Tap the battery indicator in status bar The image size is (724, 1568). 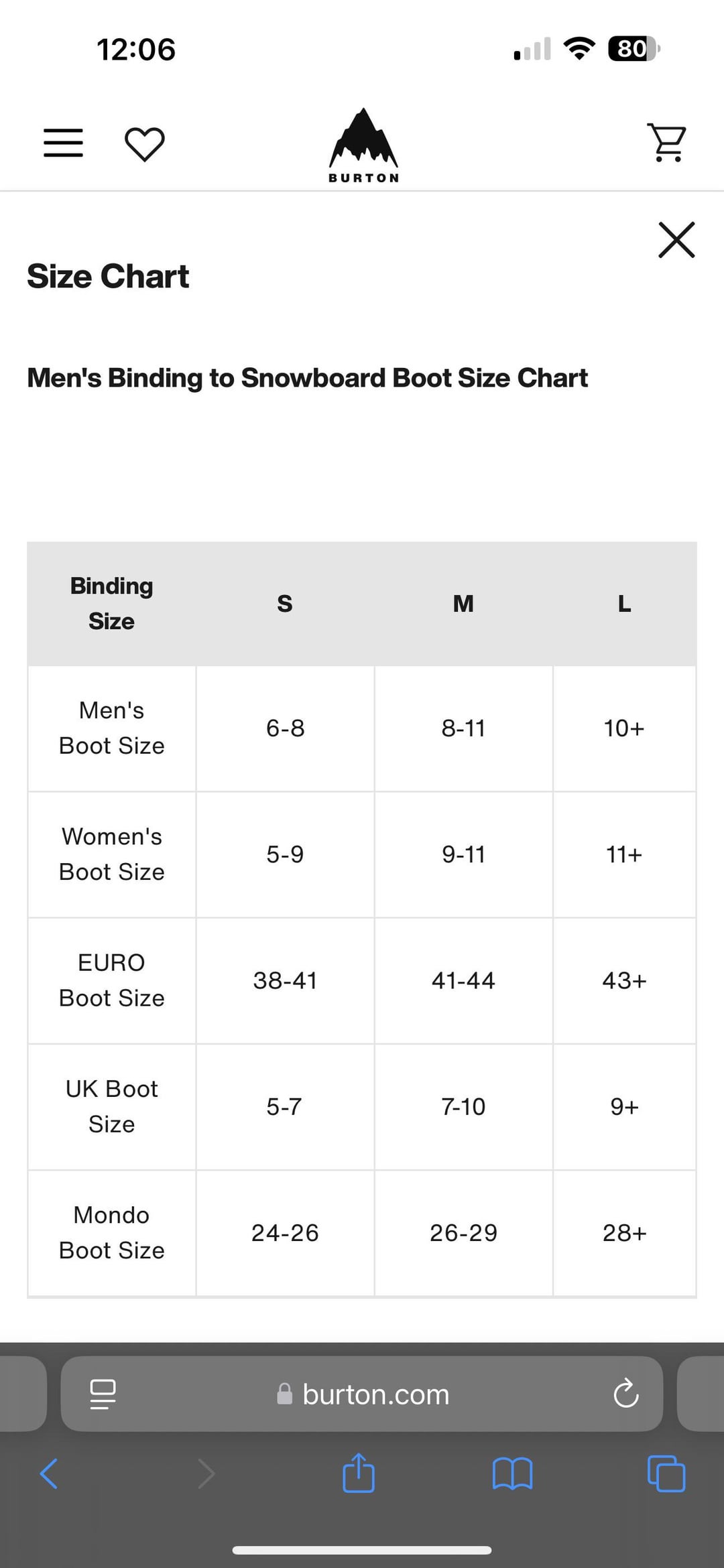point(634,49)
